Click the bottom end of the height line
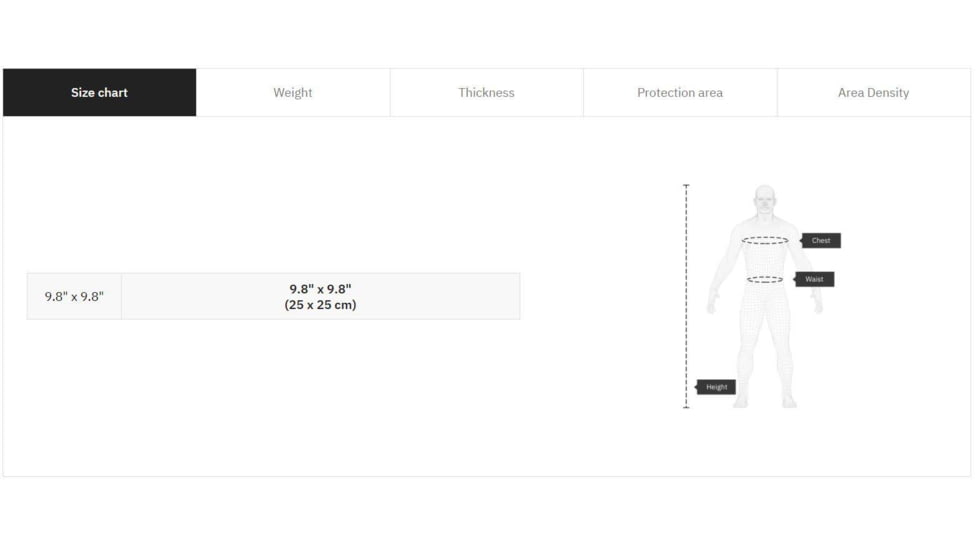The image size is (978, 550). pos(686,407)
